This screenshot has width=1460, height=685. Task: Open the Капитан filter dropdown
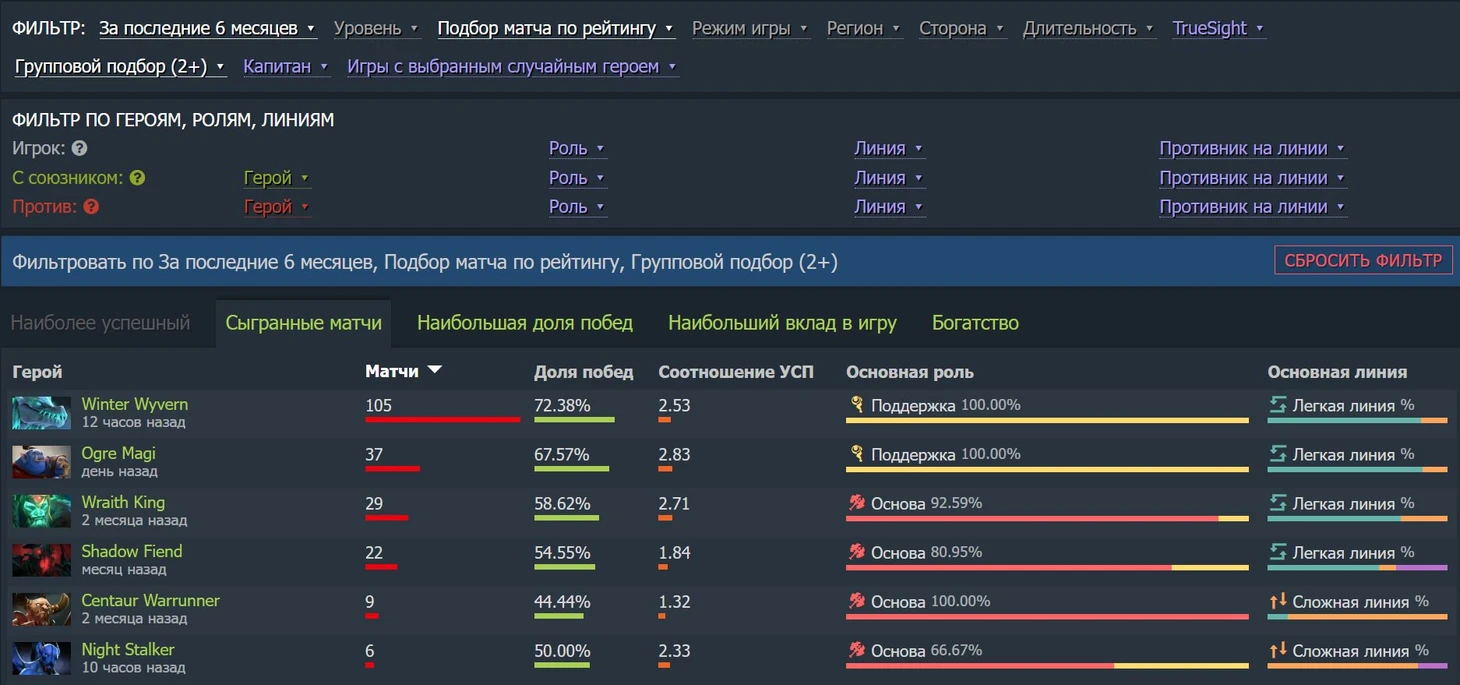coord(286,66)
